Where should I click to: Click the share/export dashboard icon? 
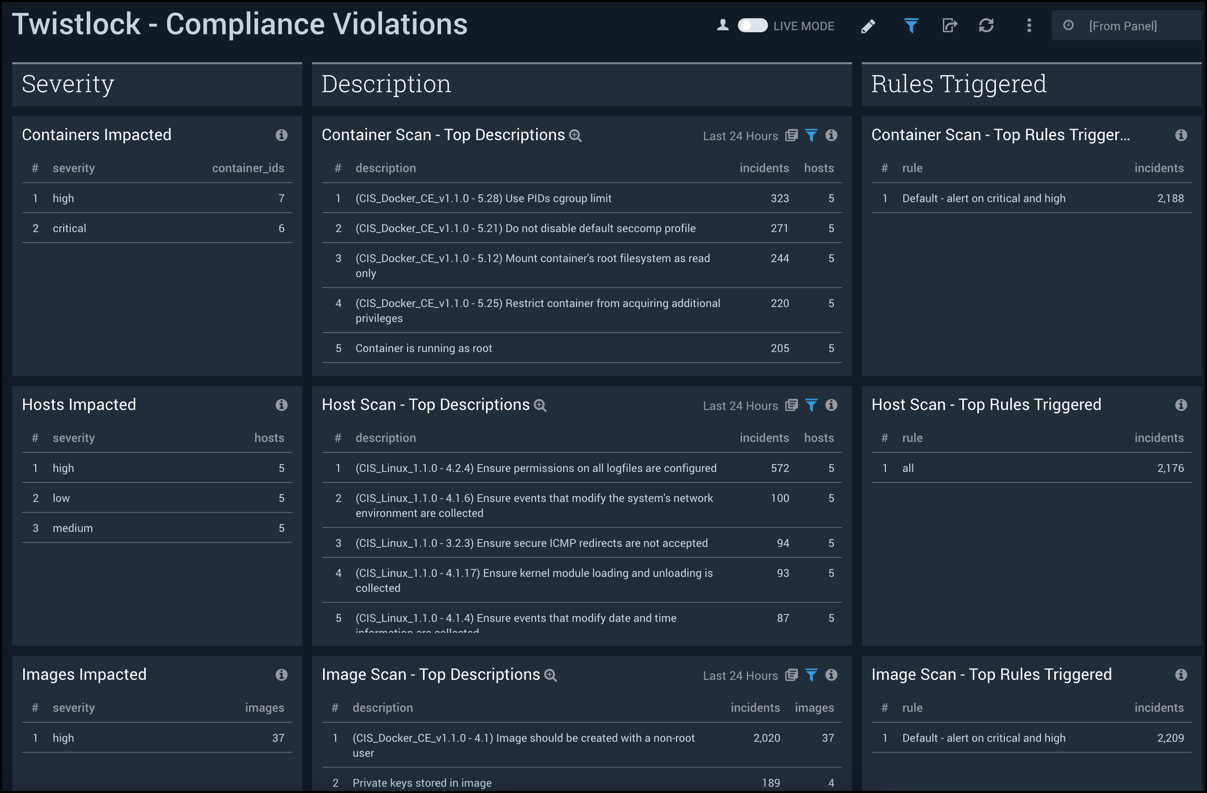pos(949,25)
